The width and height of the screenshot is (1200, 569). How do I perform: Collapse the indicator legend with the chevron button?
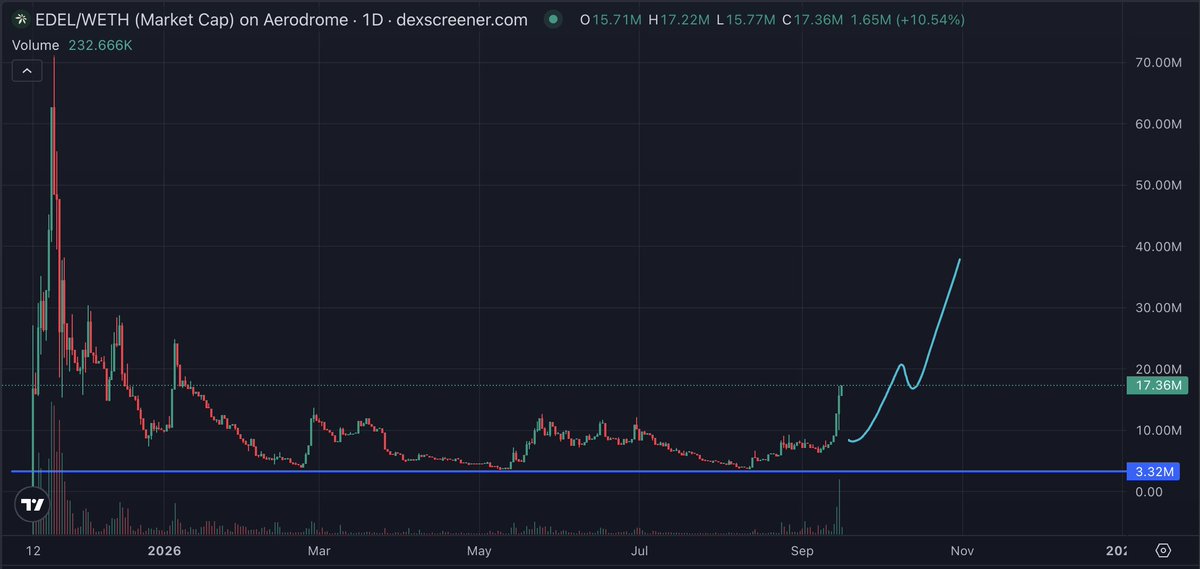pos(26,70)
